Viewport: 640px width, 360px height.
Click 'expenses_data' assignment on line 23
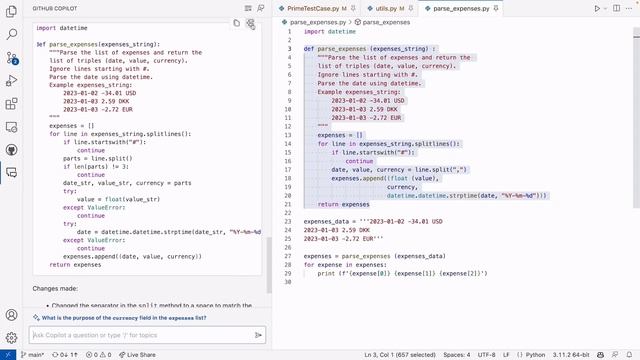[373, 221]
